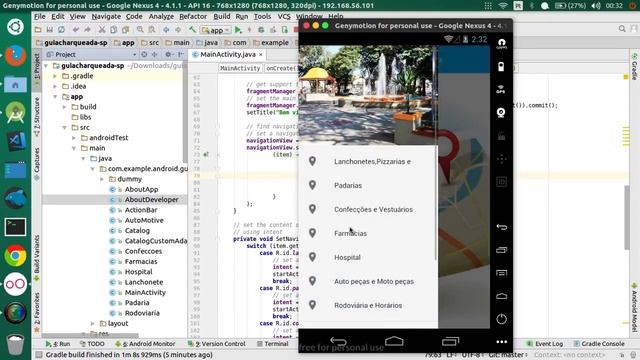Click Genymotion sidebar menu key icon

coord(502,273)
